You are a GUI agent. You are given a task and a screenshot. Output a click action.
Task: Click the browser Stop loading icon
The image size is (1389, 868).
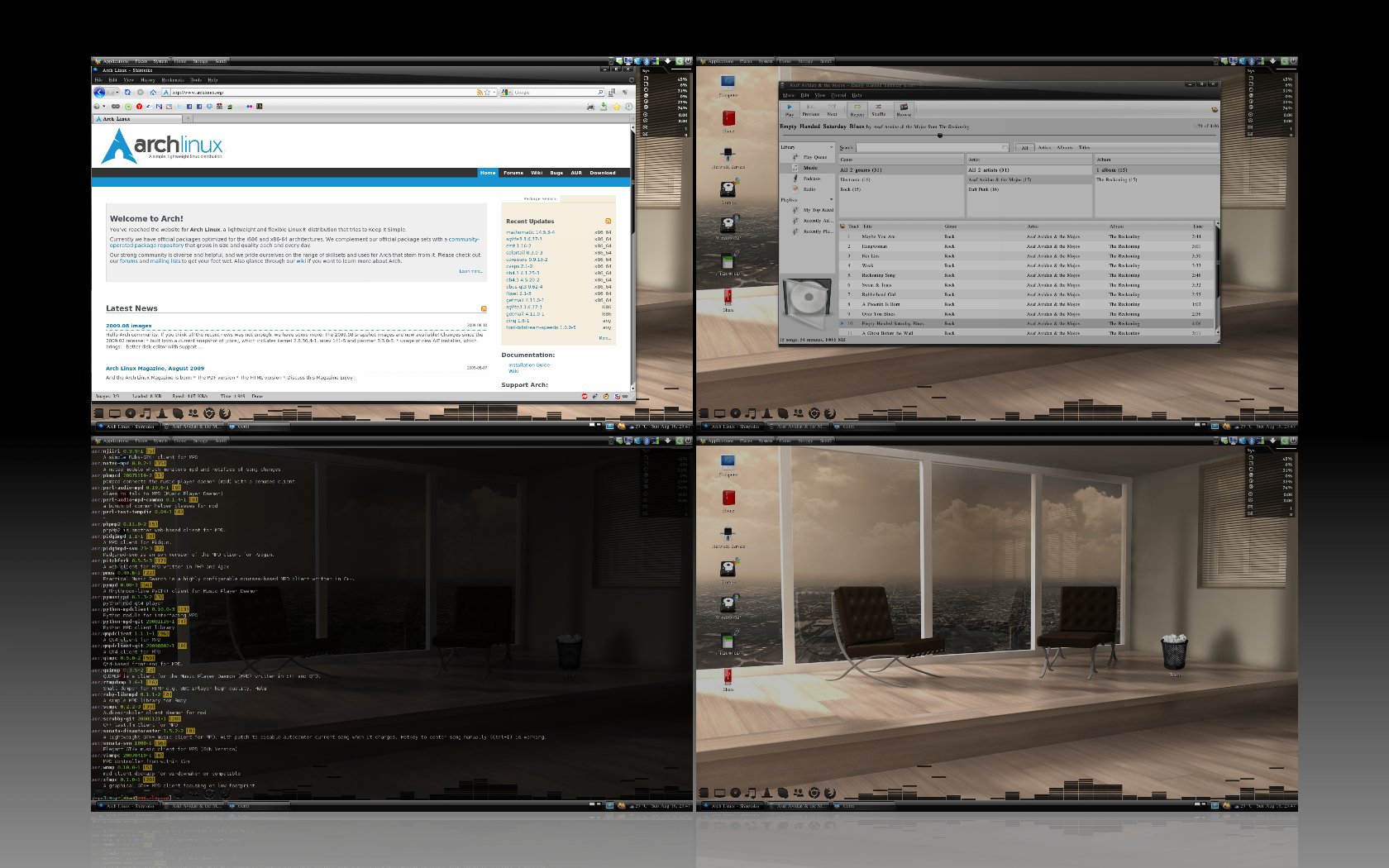tap(141, 92)
